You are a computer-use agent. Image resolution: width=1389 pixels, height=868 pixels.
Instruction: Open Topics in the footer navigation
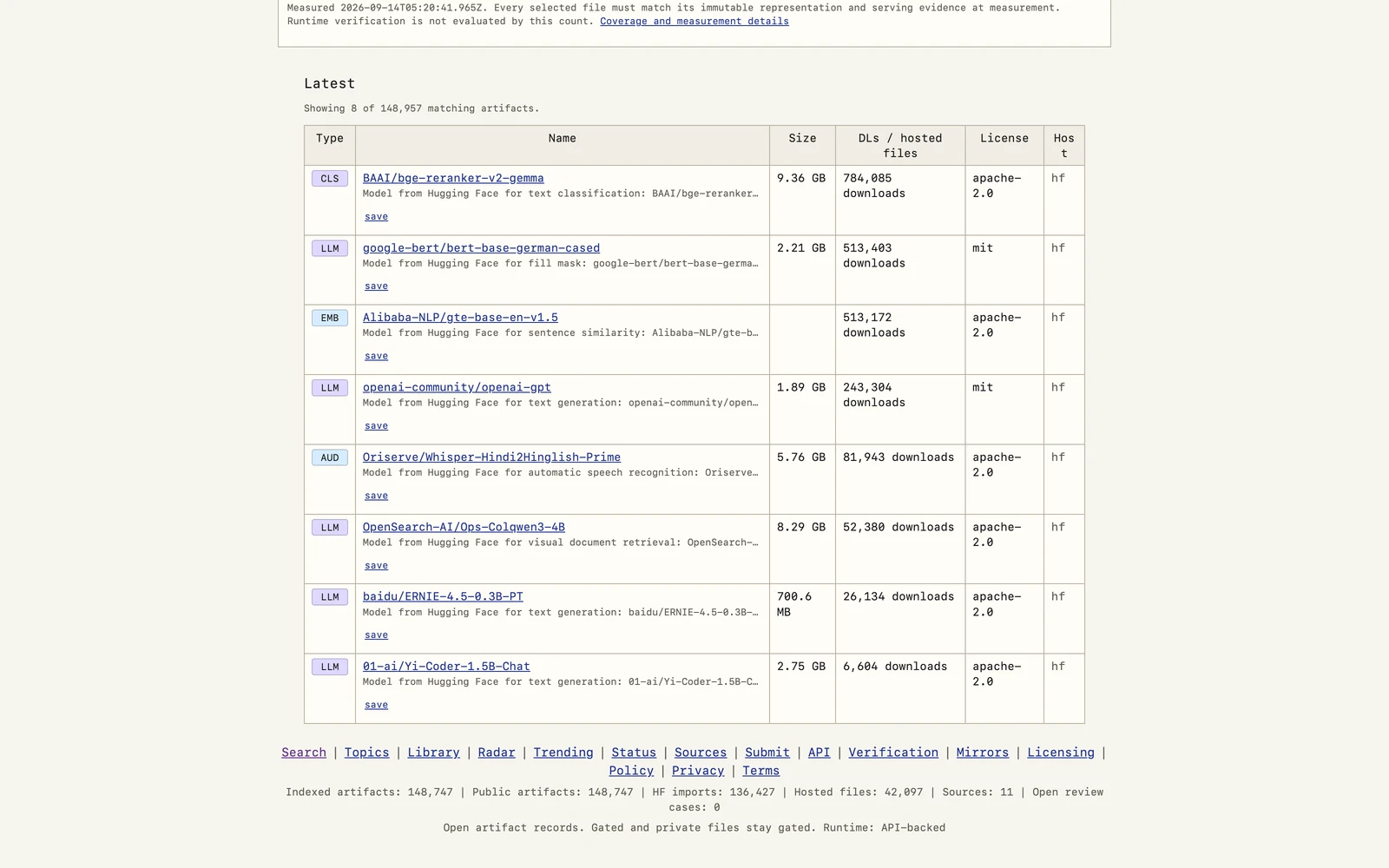(366, 753)
